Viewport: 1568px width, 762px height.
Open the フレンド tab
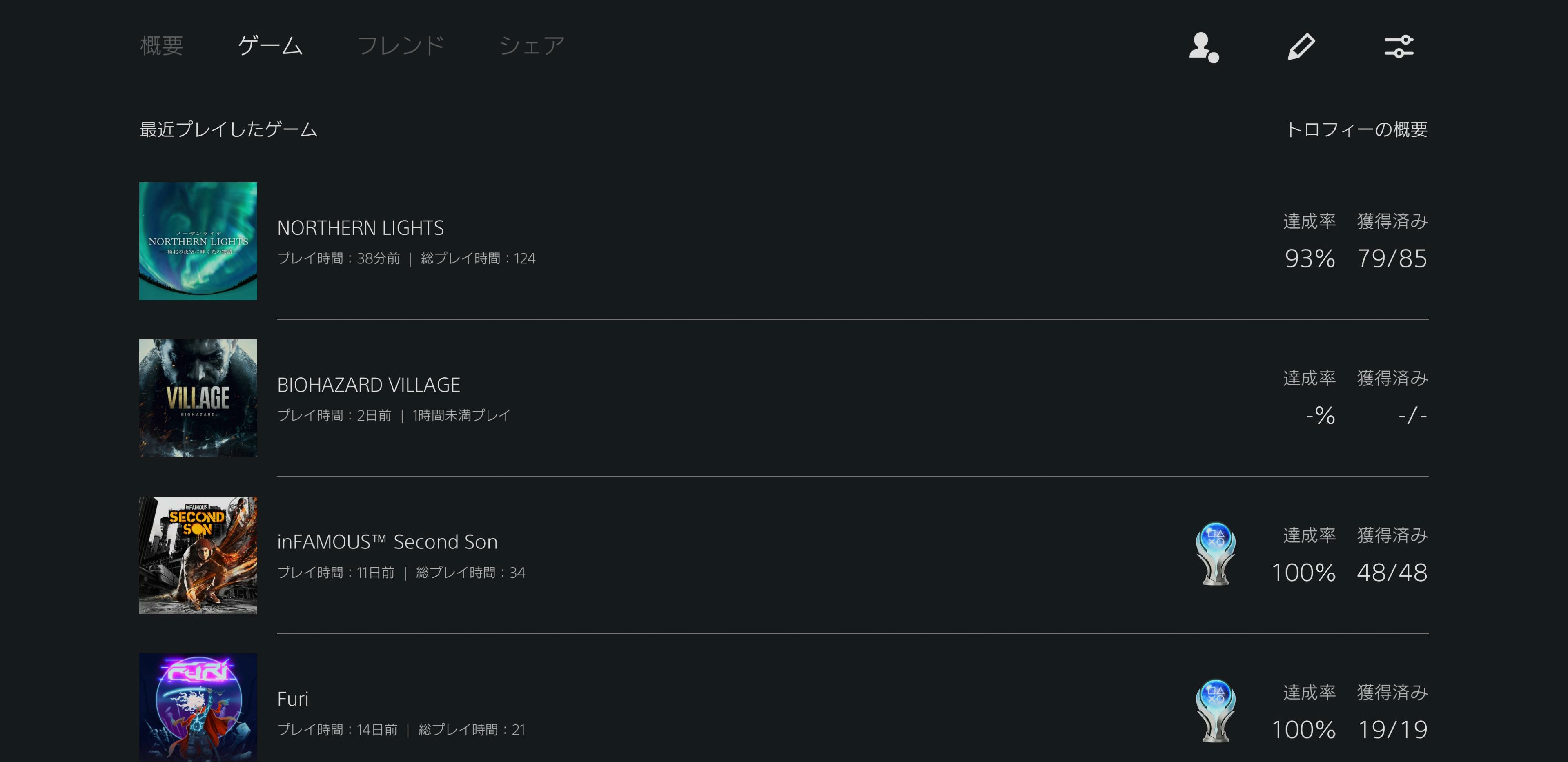401,46
